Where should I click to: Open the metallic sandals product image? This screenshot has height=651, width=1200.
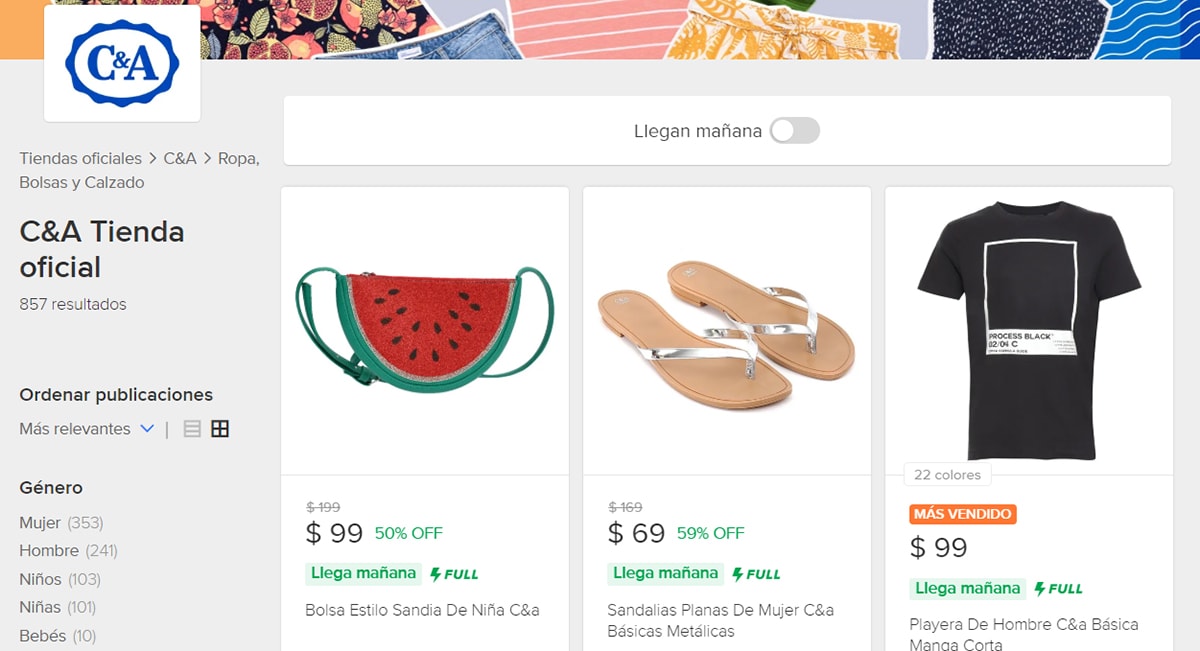click(x=726, y=330)
